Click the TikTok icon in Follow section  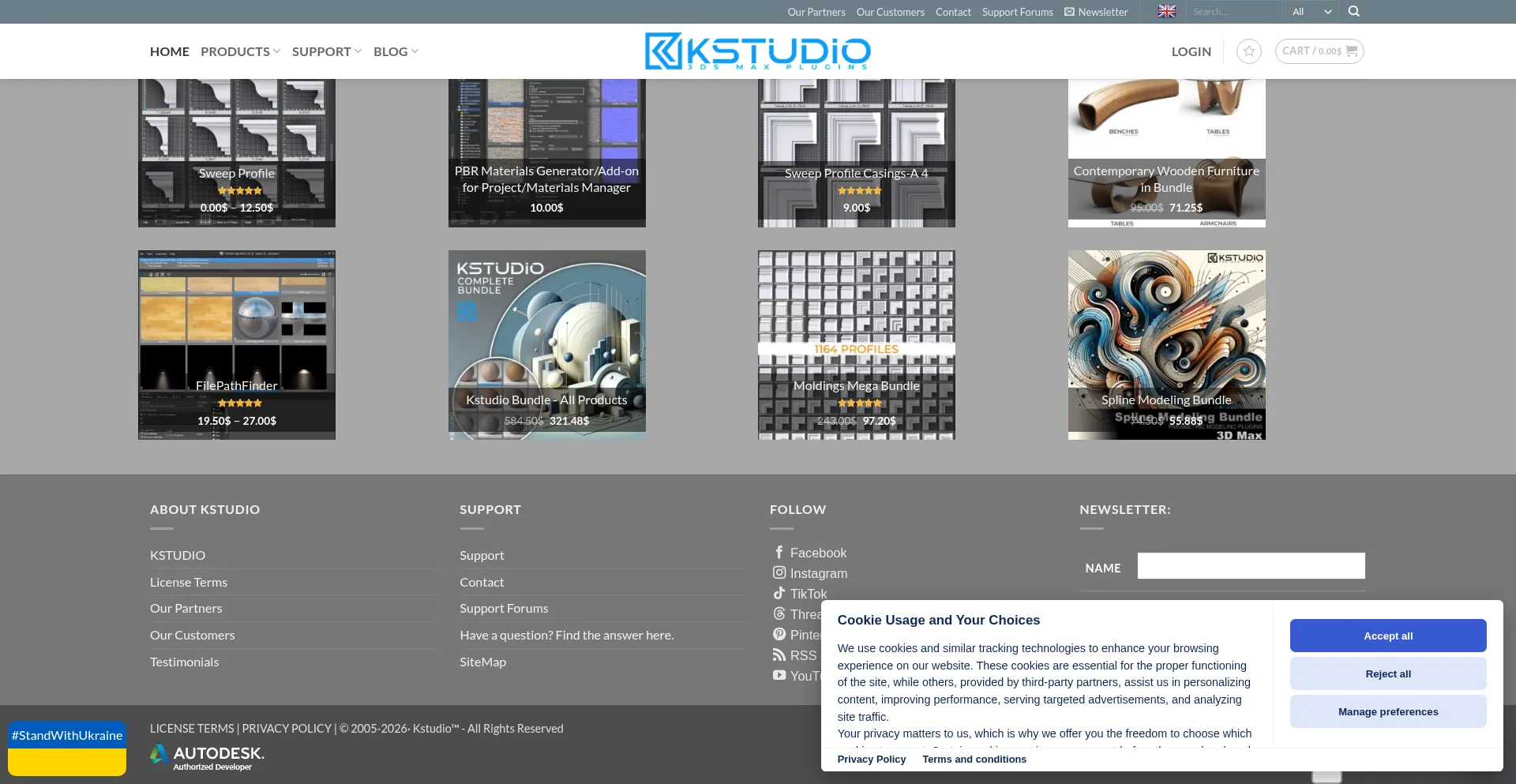click(x=779, y=594)
